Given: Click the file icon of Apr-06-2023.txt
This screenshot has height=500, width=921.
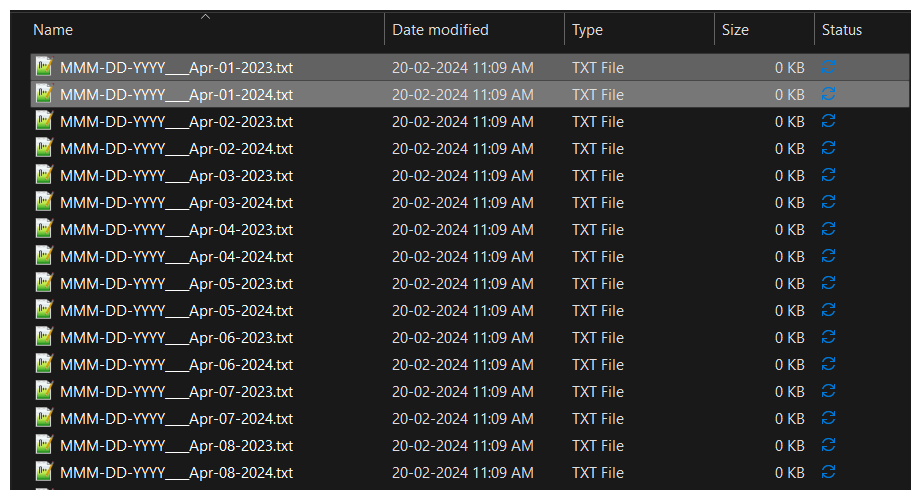Looking at the screenshot, I should pos(44,337).
